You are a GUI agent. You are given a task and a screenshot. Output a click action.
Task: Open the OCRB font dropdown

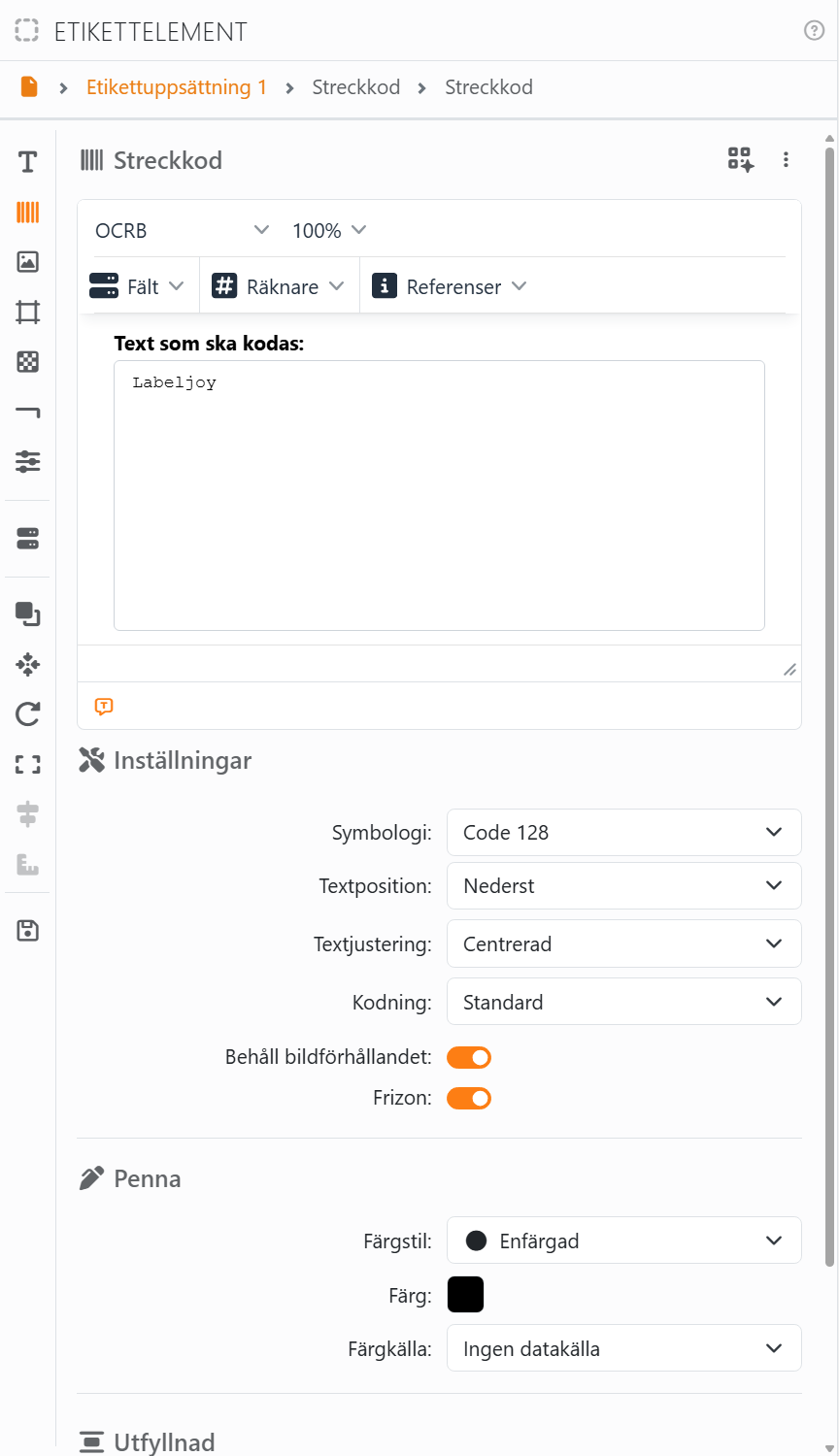(x=182, y=231)
